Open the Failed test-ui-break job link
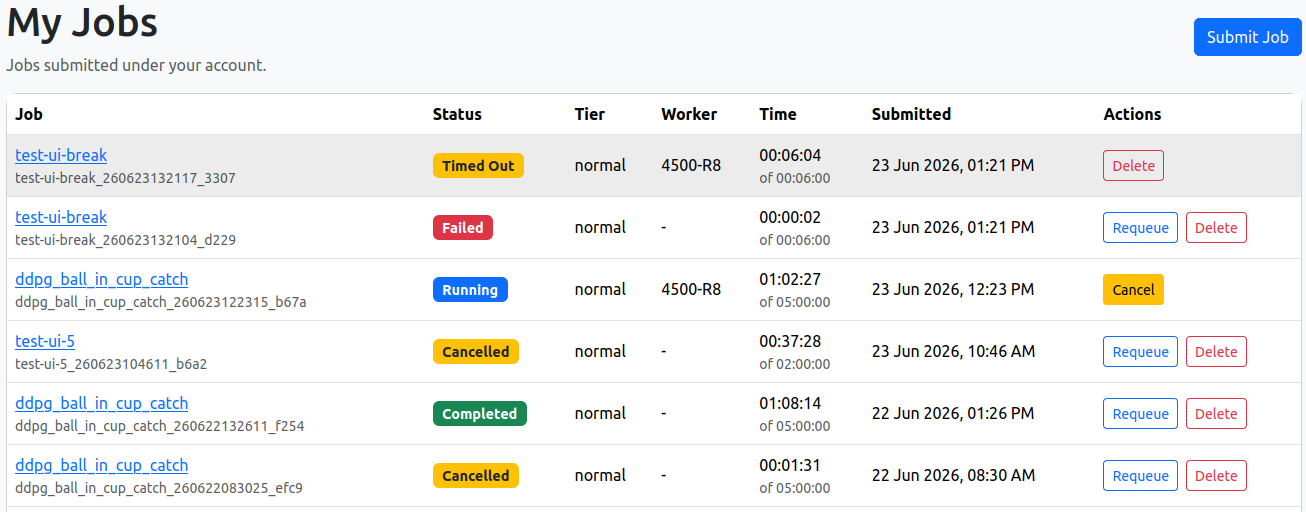The image size is (1306, 512). pyautogui.click(x=61, y=217)
